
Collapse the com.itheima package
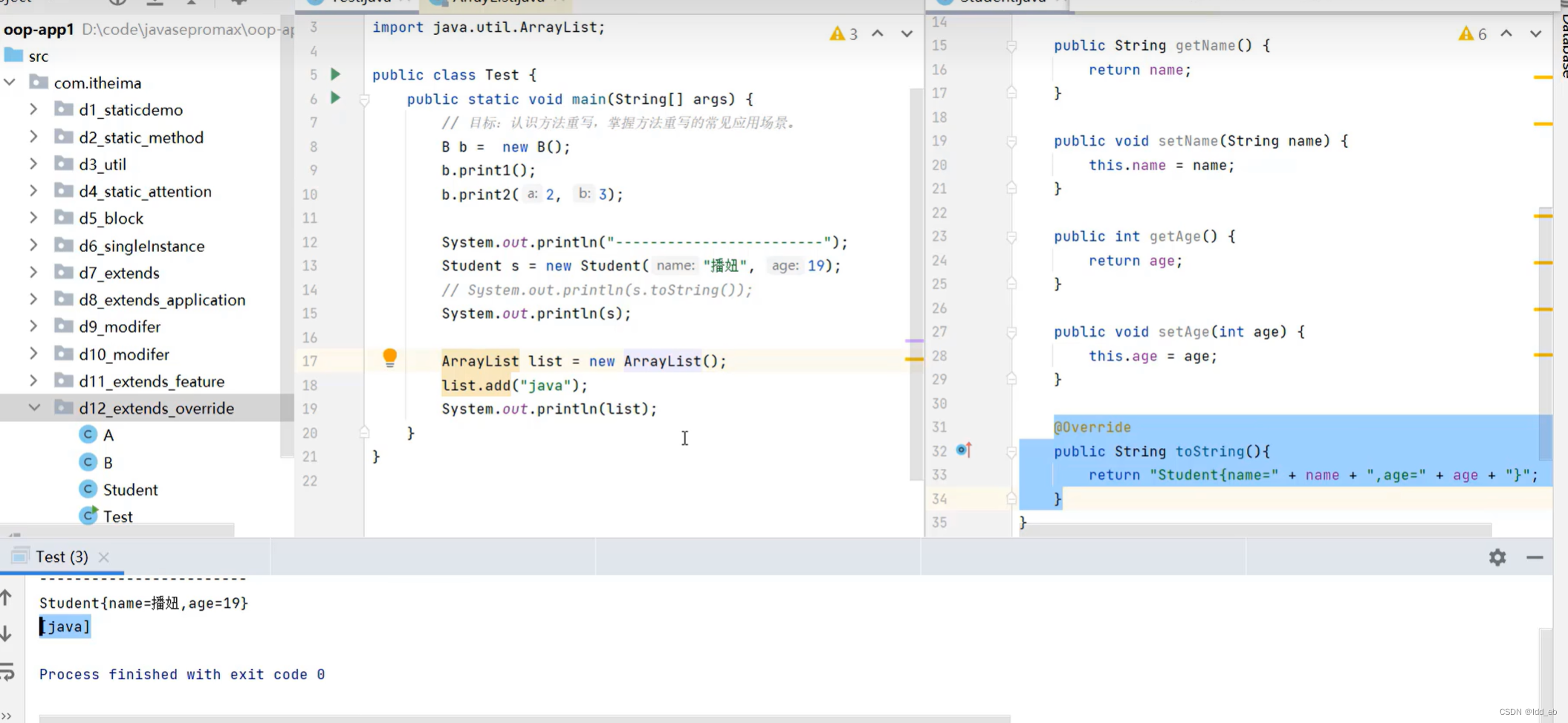pos(10,82)
